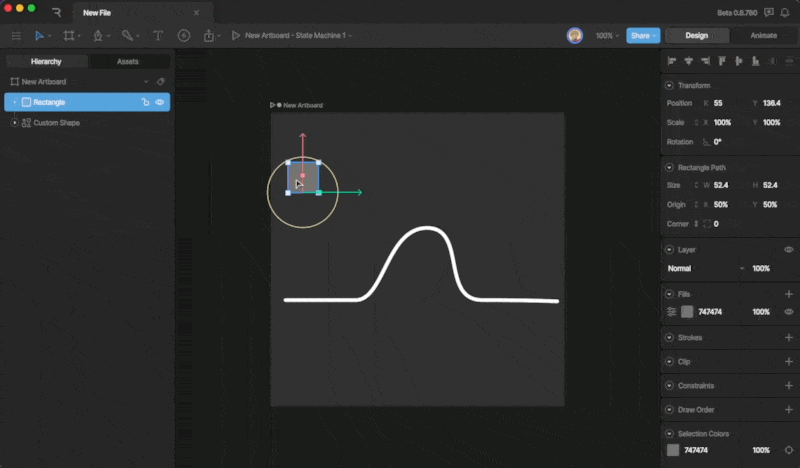Image resolution: width=800 pixels, height=468 pixels.
Task: Add a new stroke with plus icon
Action: 788,338
